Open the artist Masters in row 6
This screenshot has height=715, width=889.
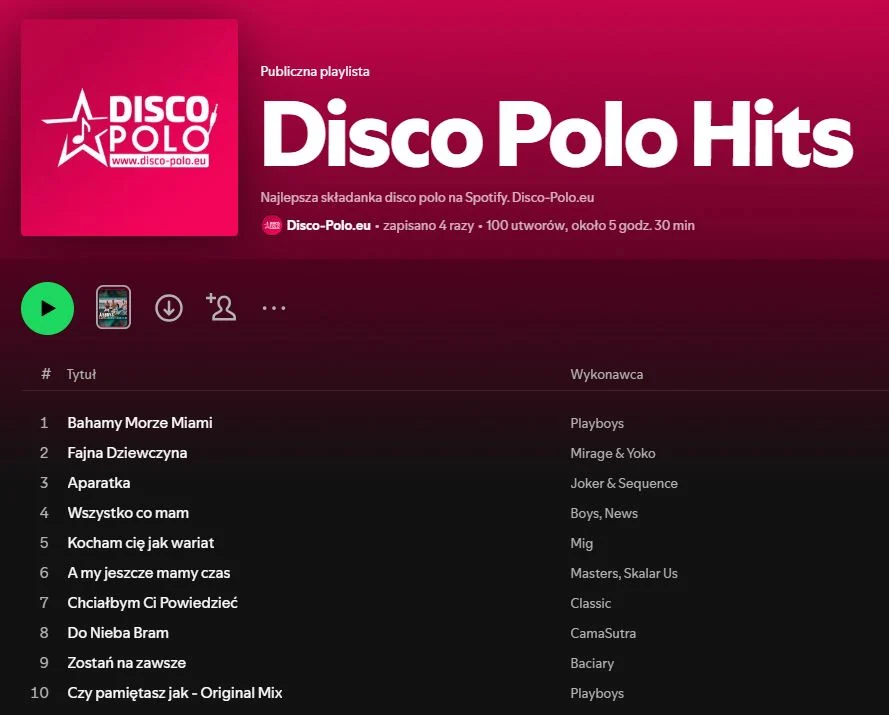click(x=595, y=573)
